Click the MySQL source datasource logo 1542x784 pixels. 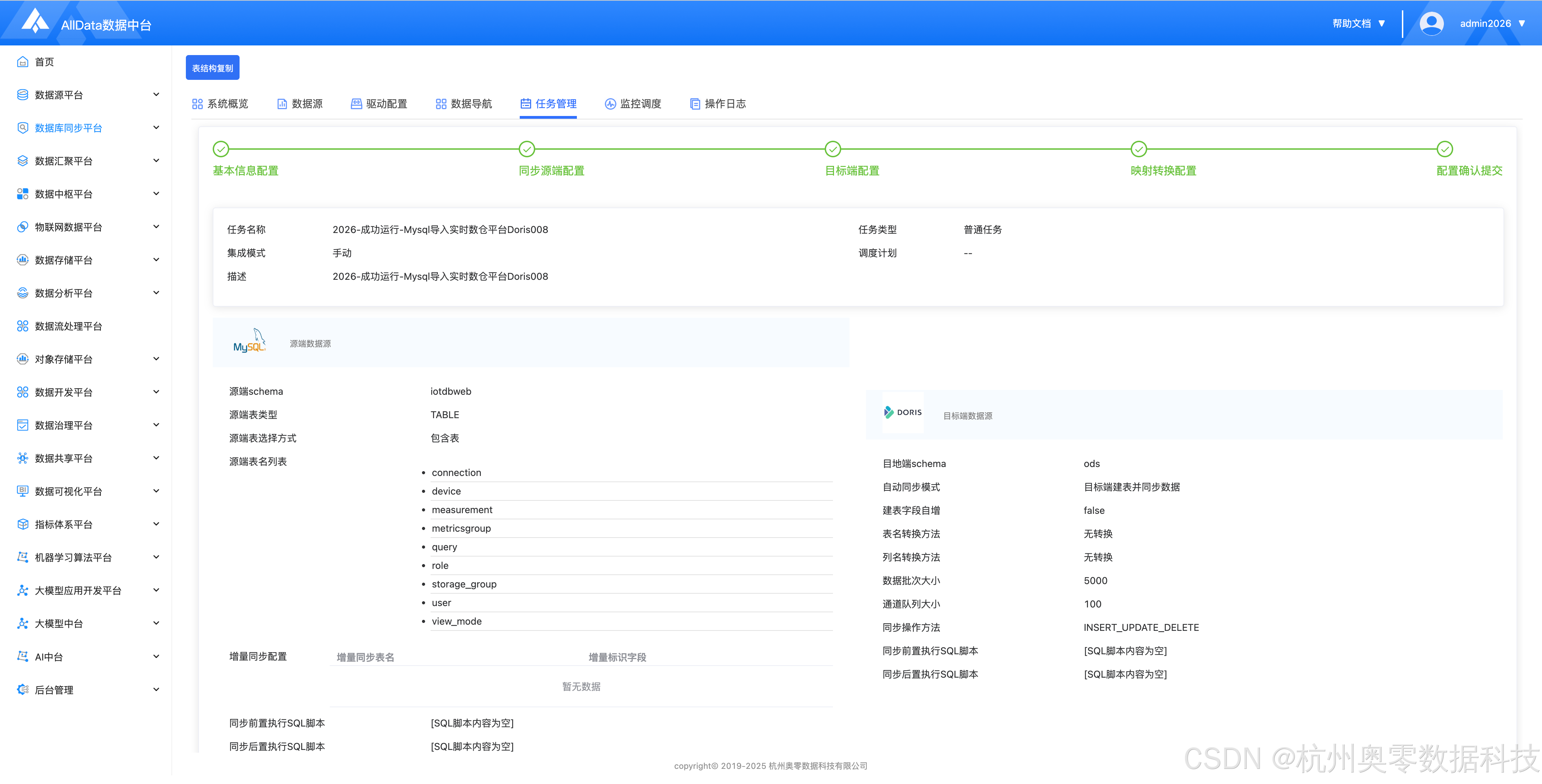click(249, 342)
